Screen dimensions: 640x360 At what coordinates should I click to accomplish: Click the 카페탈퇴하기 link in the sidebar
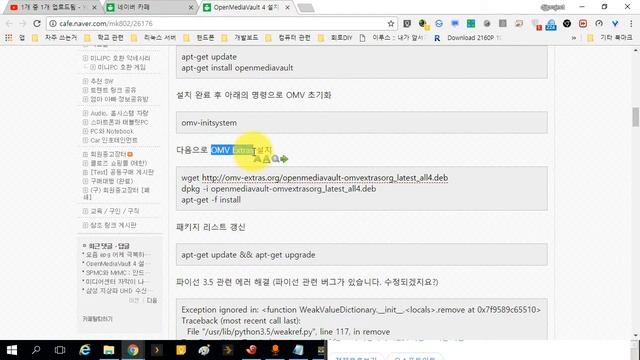(98, 319)
